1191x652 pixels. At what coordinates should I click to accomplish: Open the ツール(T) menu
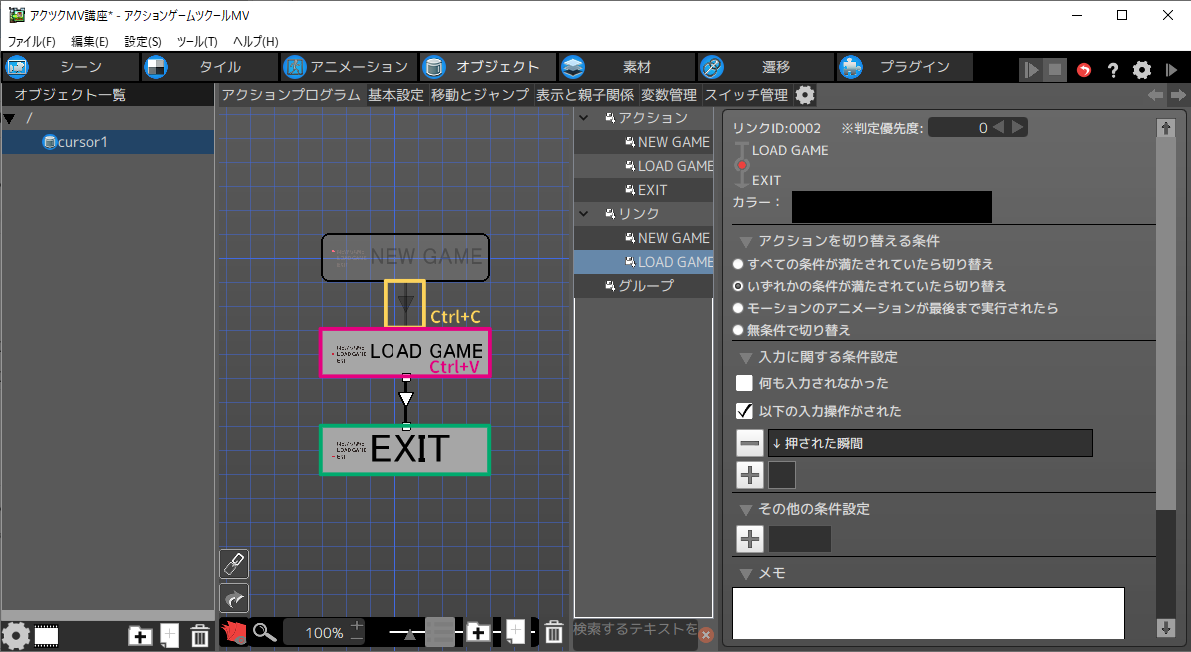coord(196,41)
